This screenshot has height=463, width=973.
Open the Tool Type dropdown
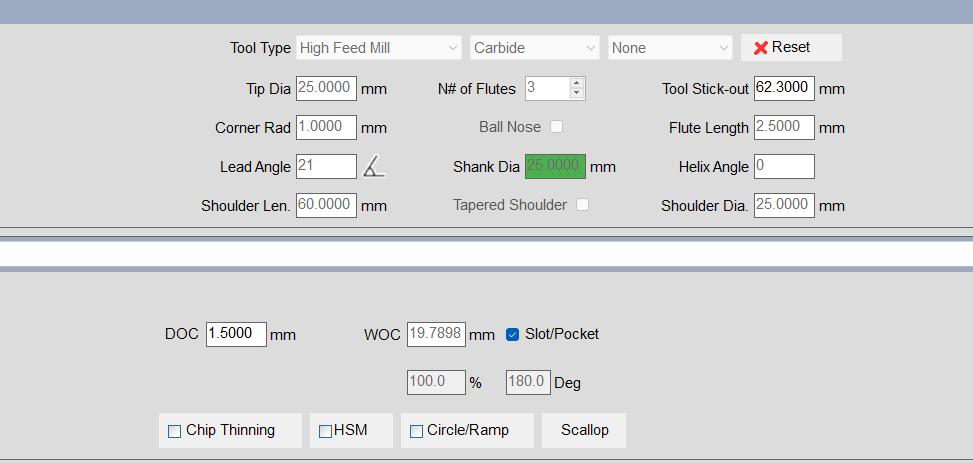click(378, 48)
